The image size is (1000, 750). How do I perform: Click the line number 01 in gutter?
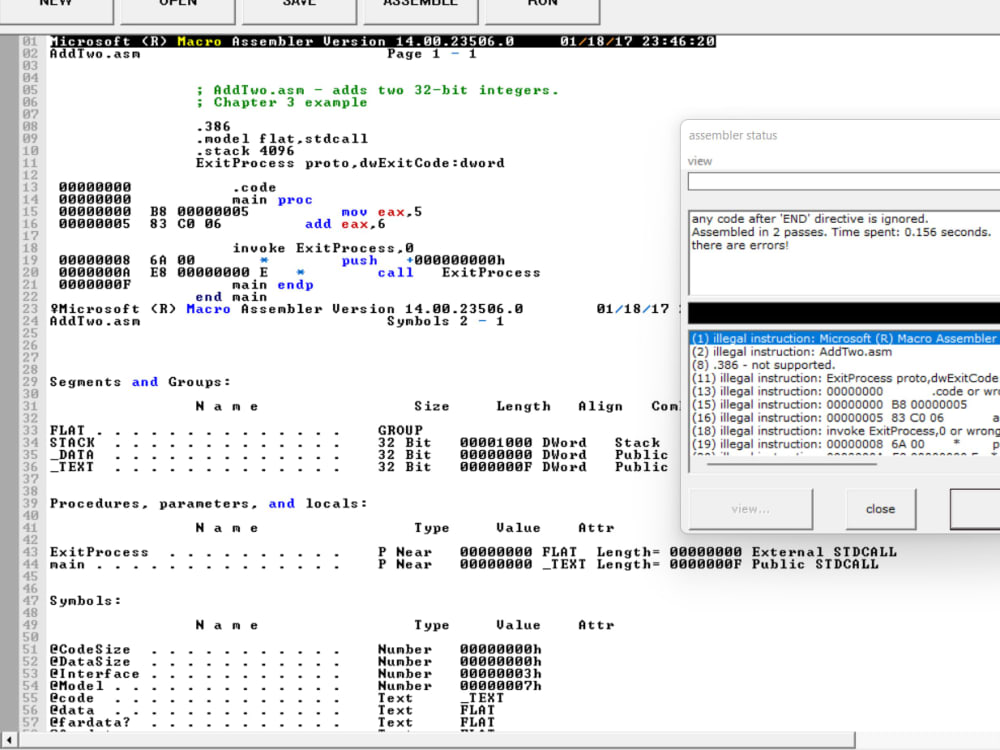[29, 41]
